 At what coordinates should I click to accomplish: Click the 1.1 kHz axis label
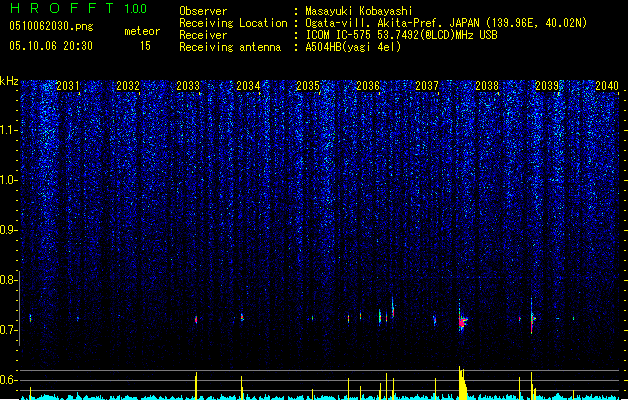coord(9,130)
